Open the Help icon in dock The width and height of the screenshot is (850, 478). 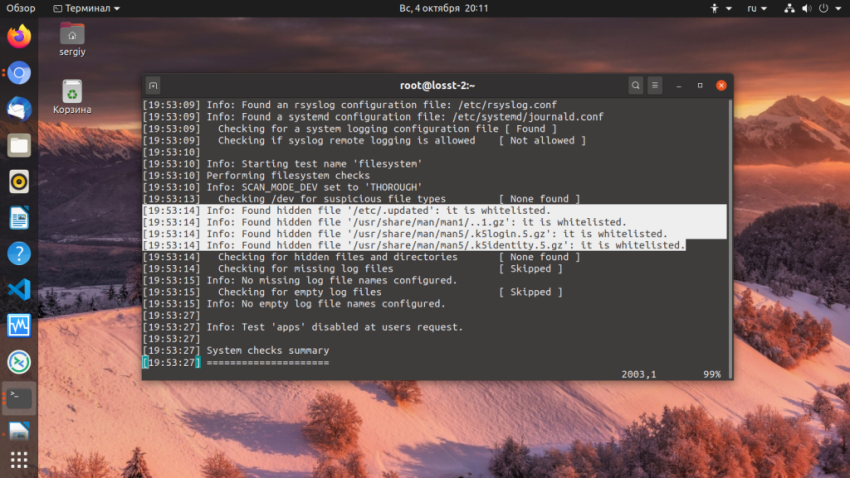point(19,254)
